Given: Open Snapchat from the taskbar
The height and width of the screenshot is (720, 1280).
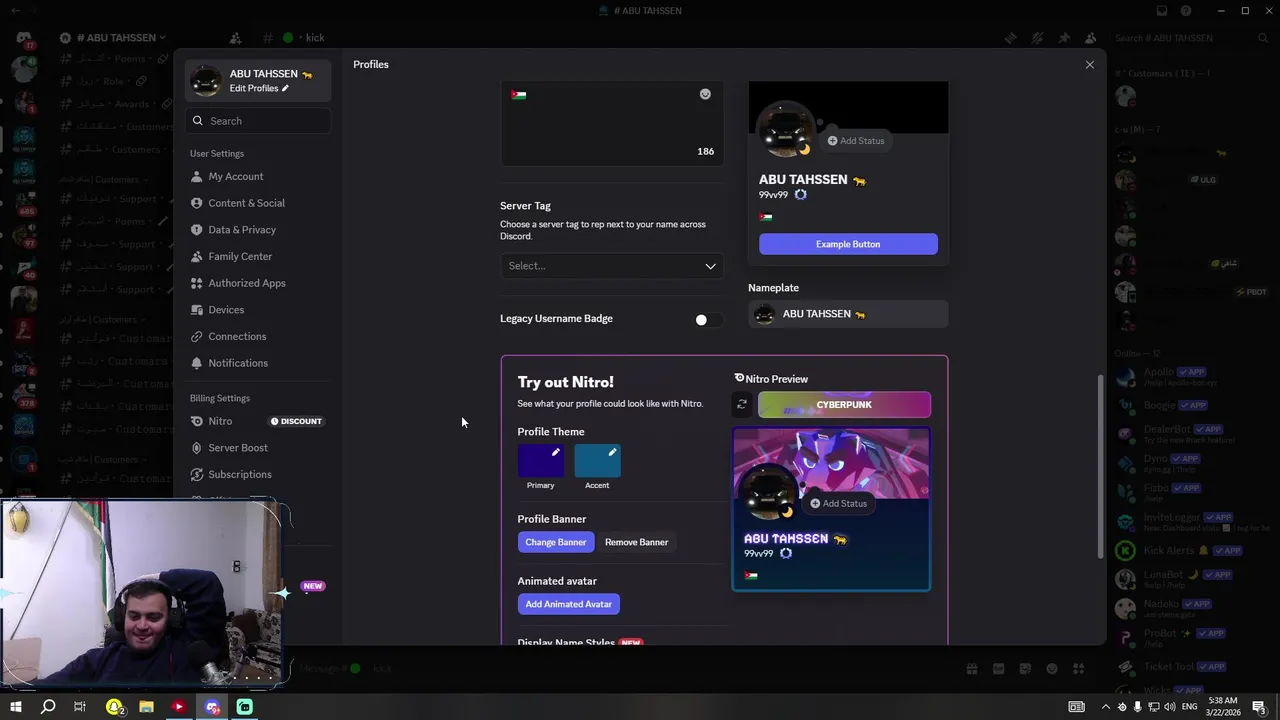Looking at the screenshot, I should 114,707.
